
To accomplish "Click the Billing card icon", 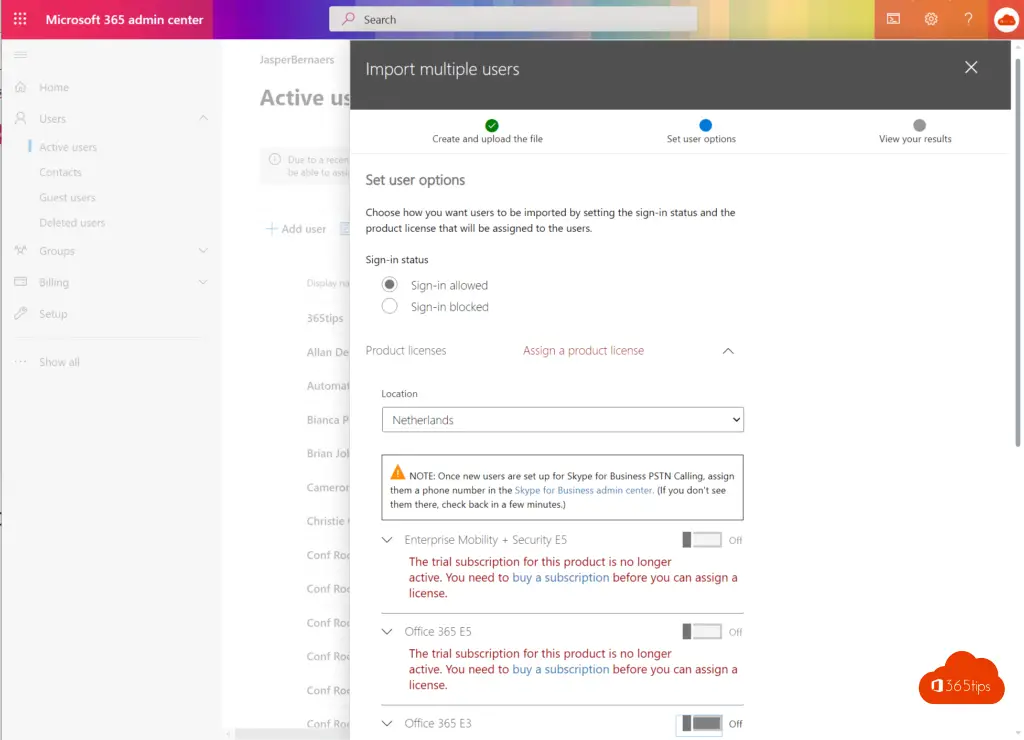I will 21,282.
